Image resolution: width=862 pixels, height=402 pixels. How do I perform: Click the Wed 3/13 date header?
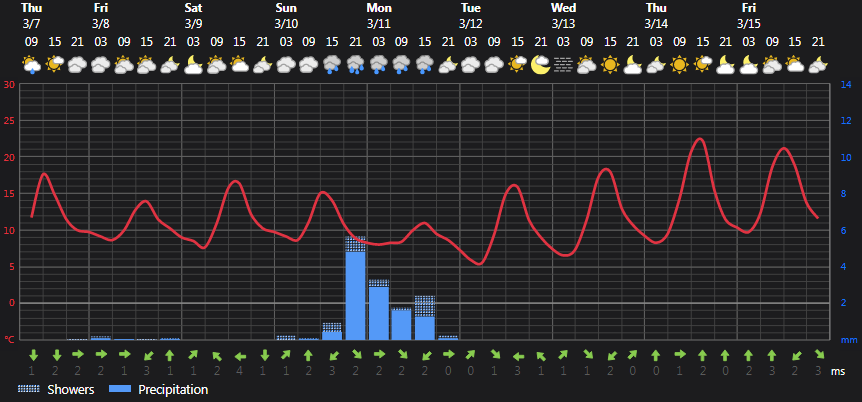[563, 16]
